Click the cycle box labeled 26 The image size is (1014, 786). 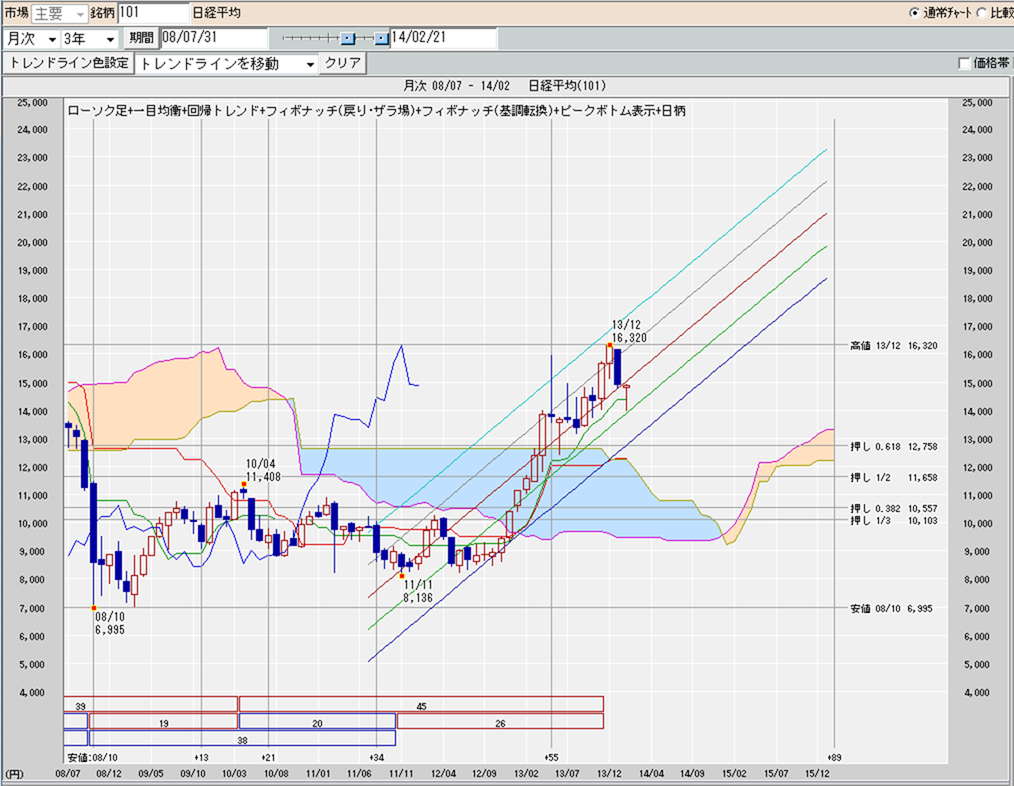pyautogui.click(x=501, y=721)
